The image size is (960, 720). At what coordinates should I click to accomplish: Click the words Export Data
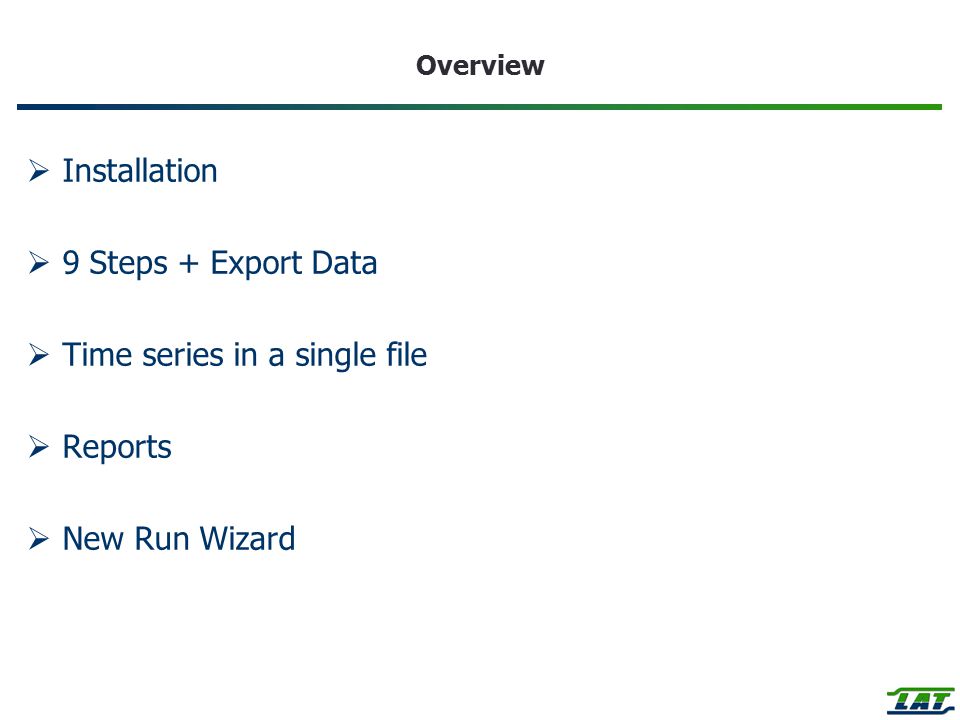click(294, 264)
